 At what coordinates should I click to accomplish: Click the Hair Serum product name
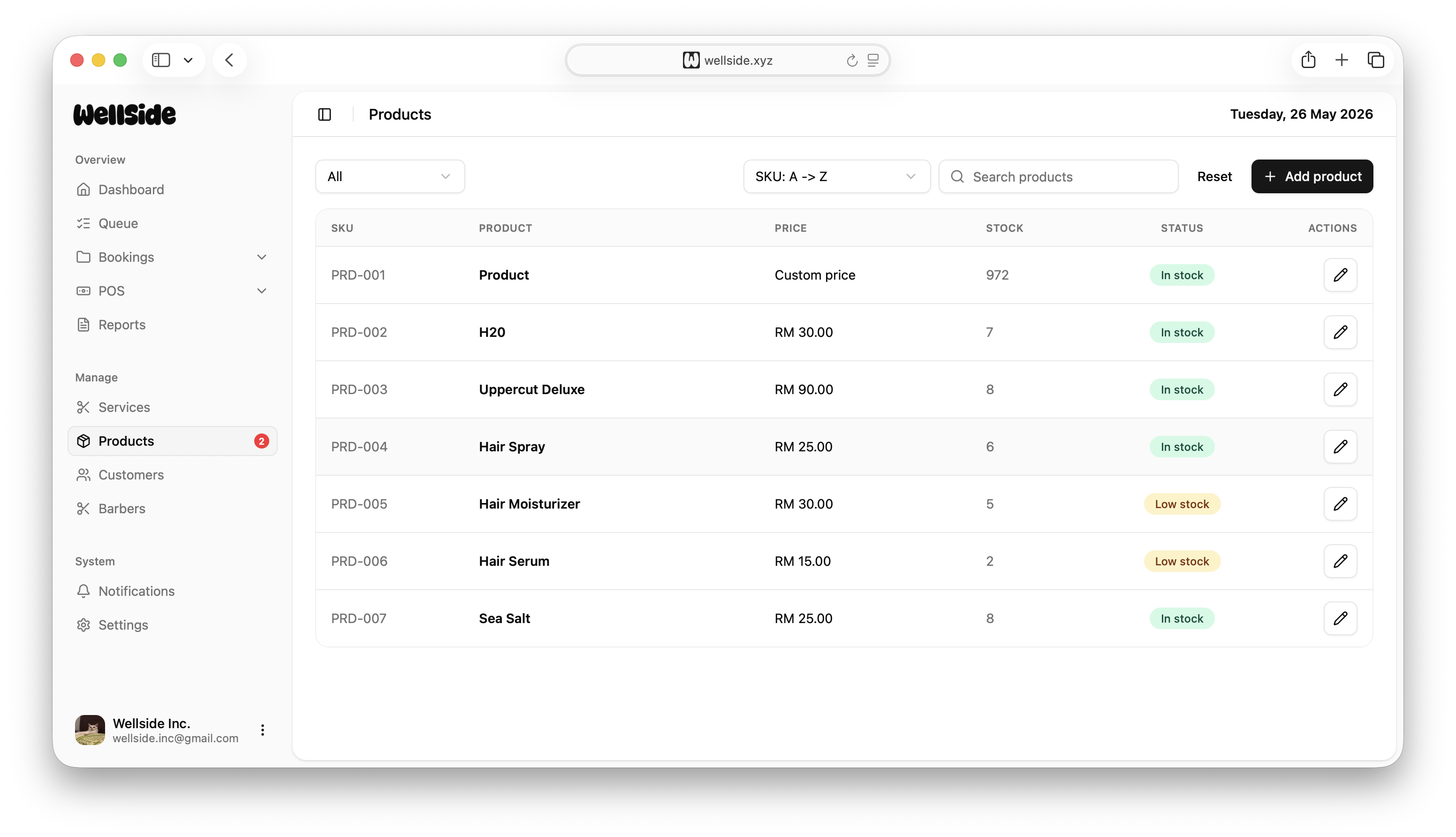(x=514, y=561)
